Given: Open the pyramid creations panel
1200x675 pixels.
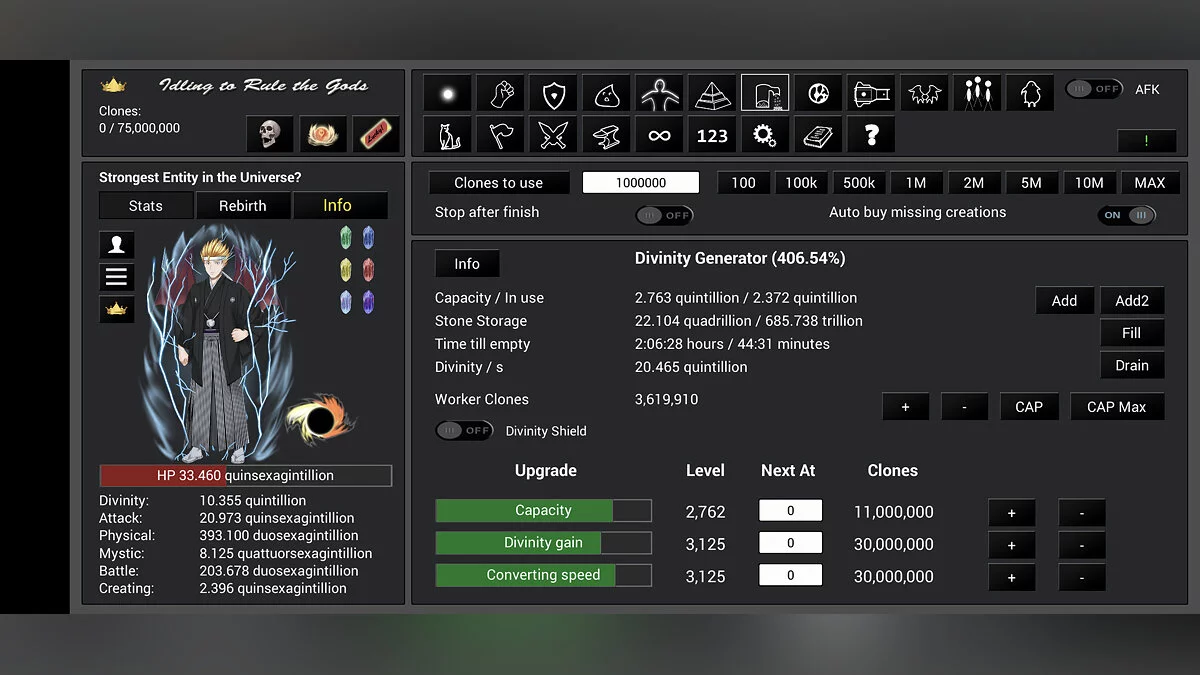Looking at the screenshot, I should 712,92.
